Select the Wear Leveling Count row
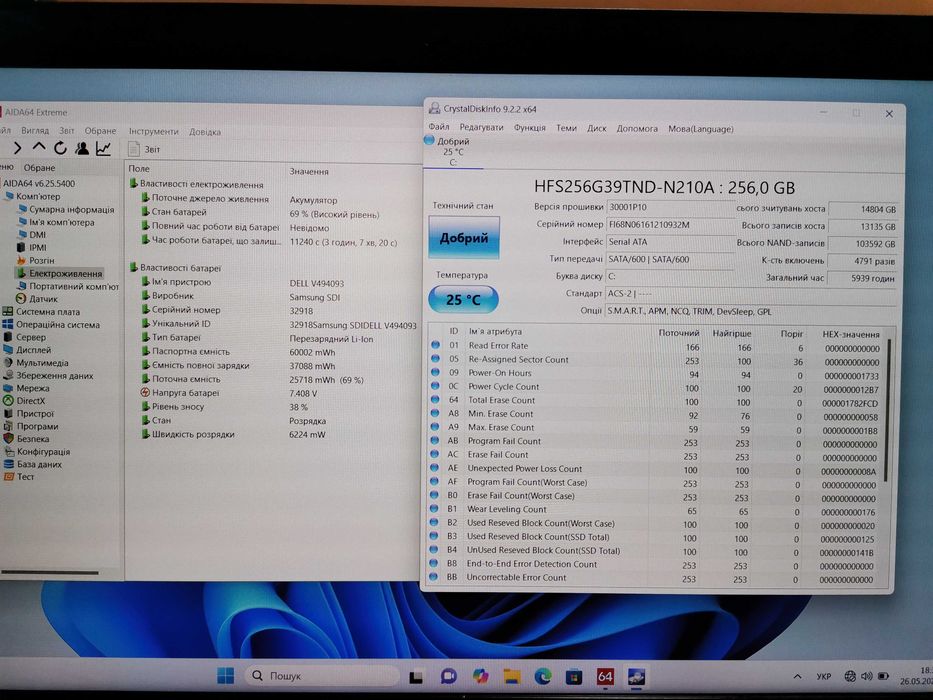Image resolution: width=933 pixels, height=700 pixels. pos(655,510)
